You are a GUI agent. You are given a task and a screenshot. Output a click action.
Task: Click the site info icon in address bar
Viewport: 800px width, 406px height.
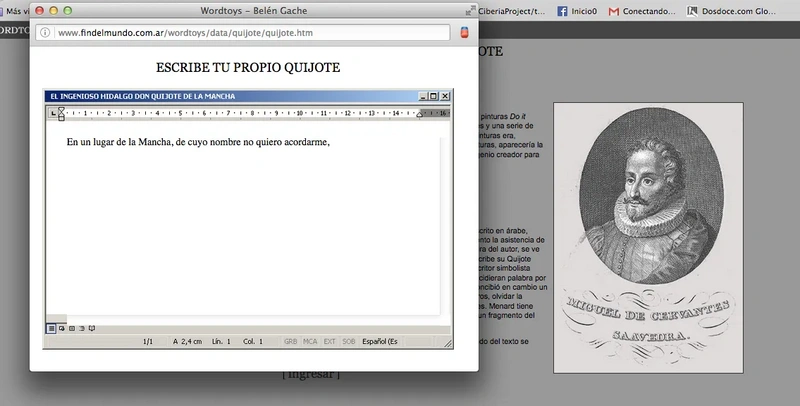point(45,33)
